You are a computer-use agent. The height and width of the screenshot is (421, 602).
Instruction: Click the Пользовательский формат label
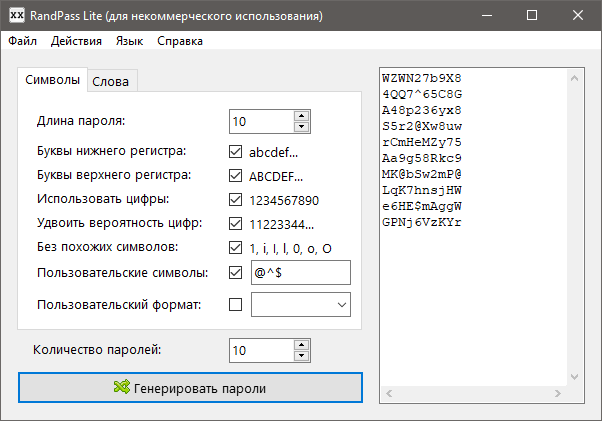[119, 305]
